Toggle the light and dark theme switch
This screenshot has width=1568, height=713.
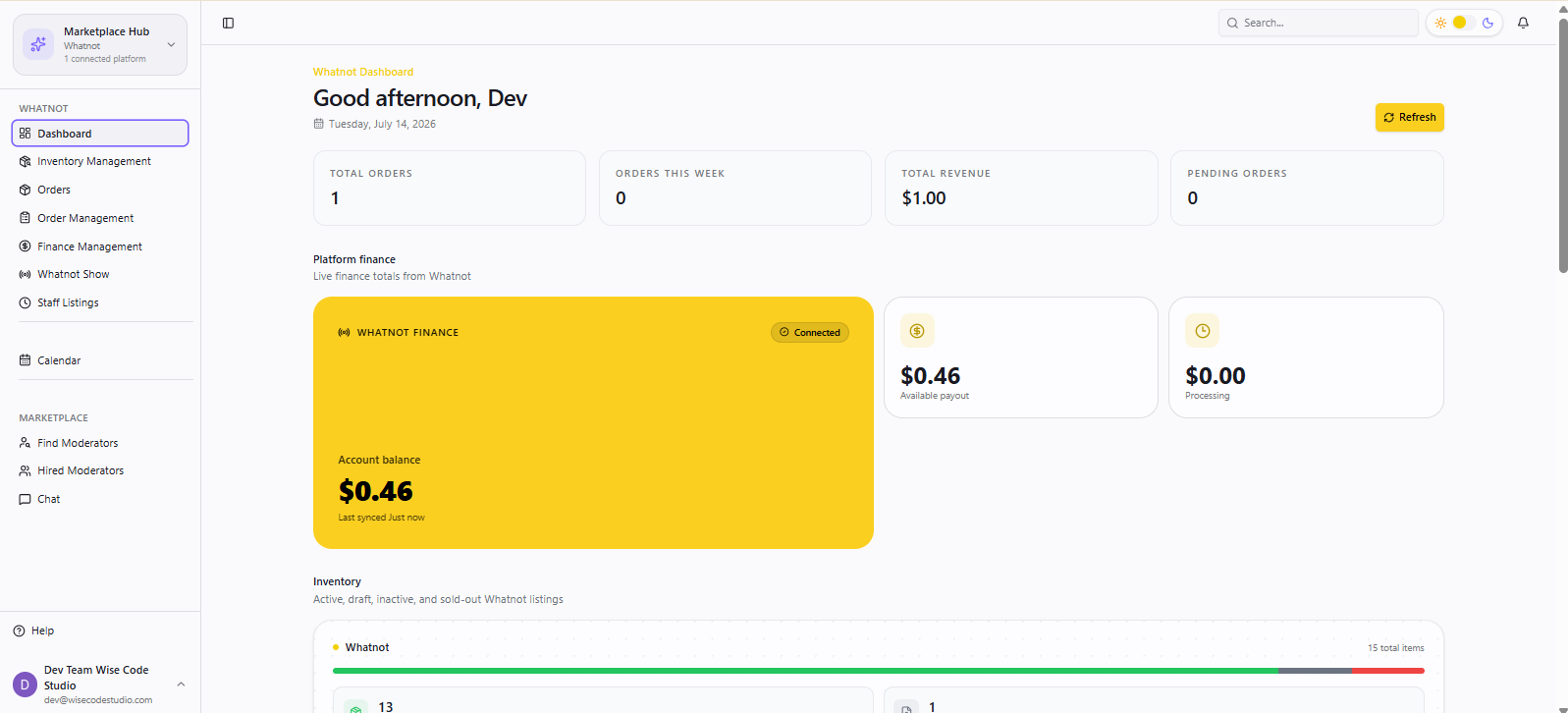tap(1464, 23)
